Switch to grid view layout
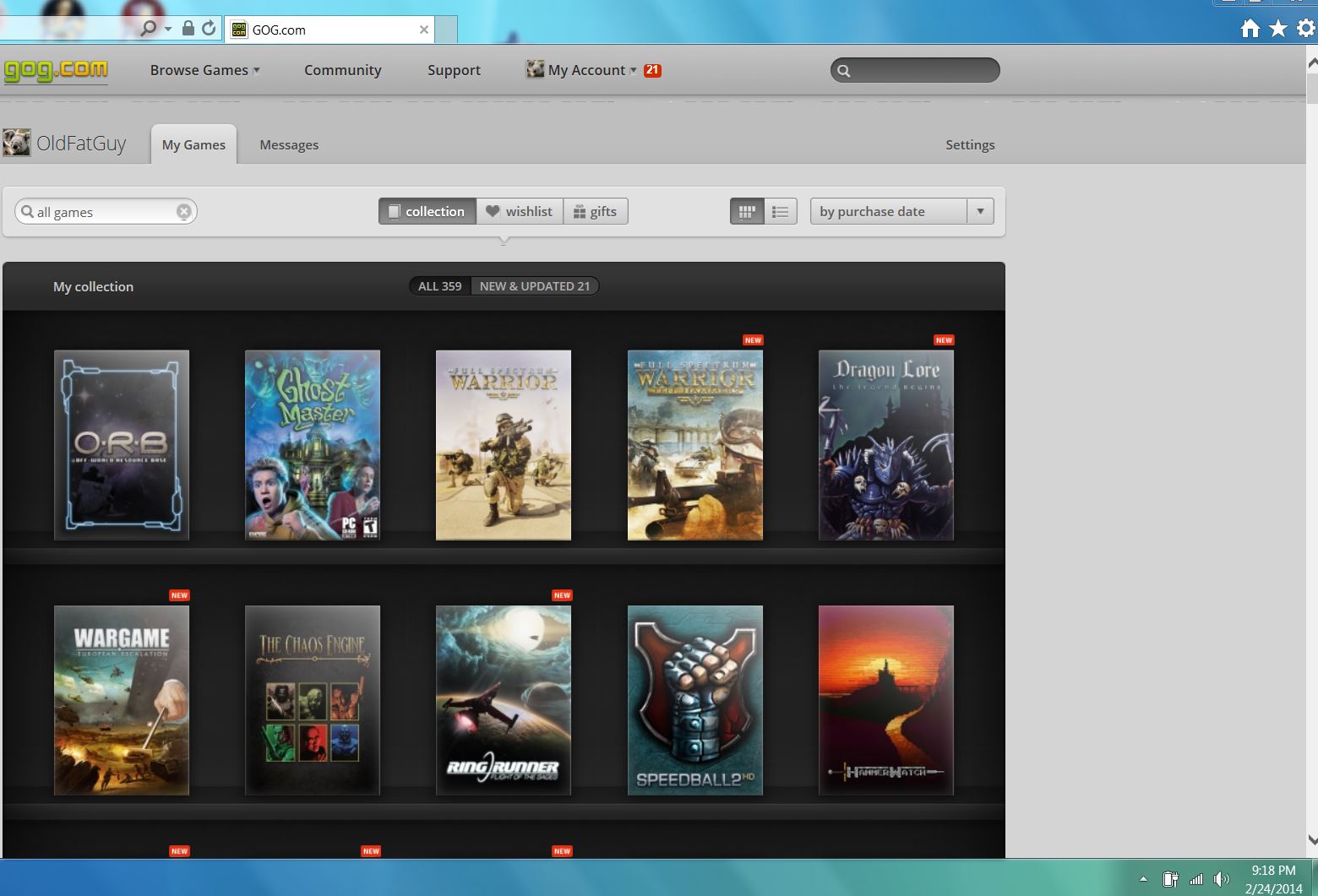Viewport: 1318px width, 896px height. (747, 211)
